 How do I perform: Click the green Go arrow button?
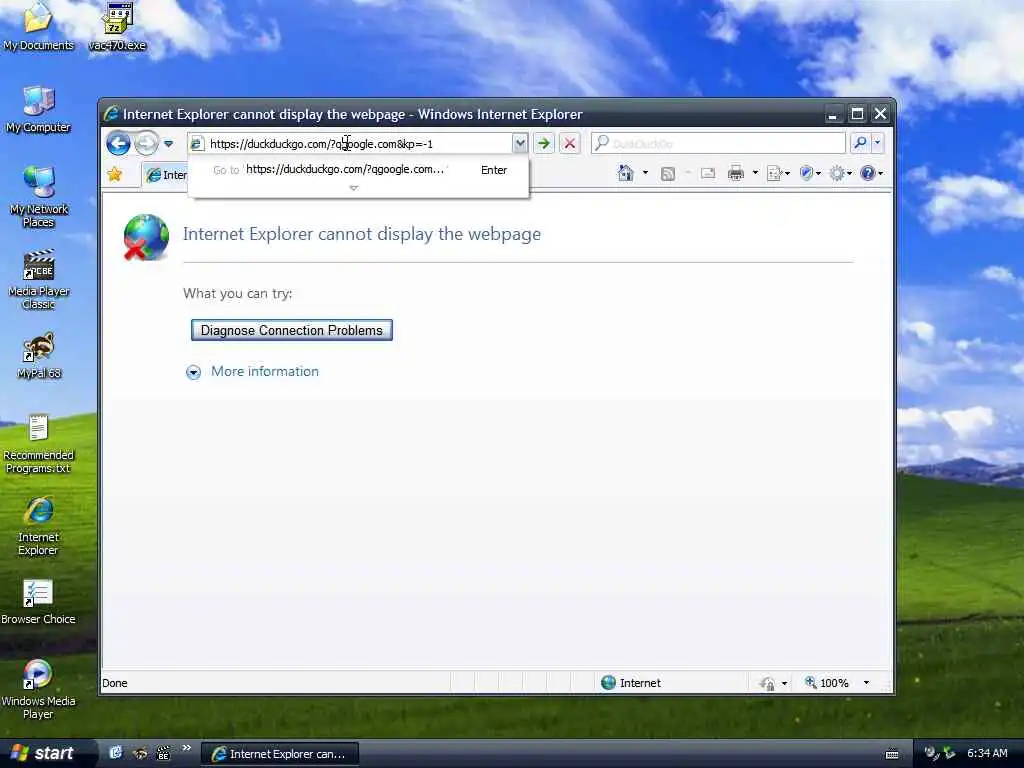click(543, 144)
